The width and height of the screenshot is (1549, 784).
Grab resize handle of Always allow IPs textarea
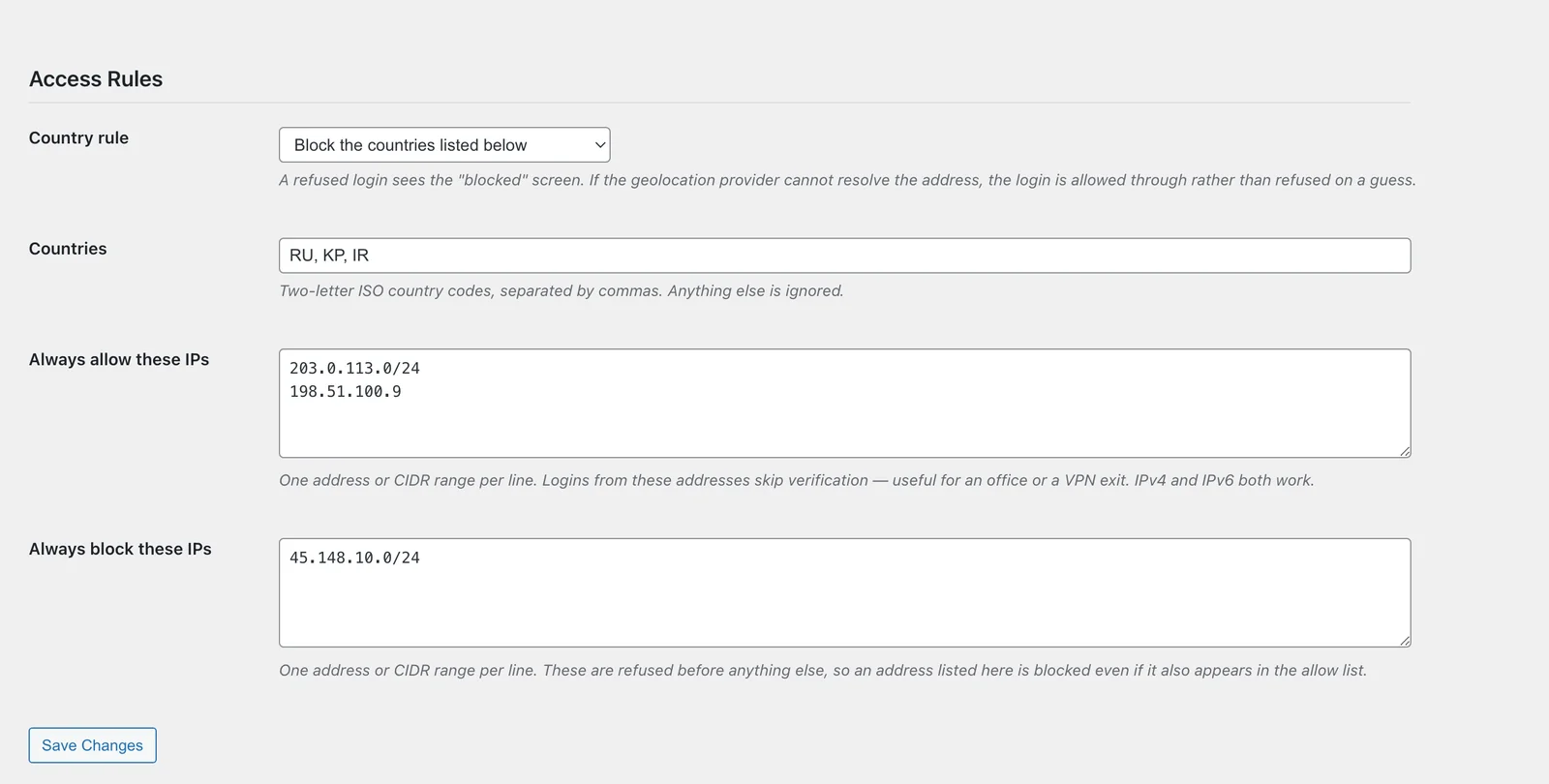pos(1405,451)
